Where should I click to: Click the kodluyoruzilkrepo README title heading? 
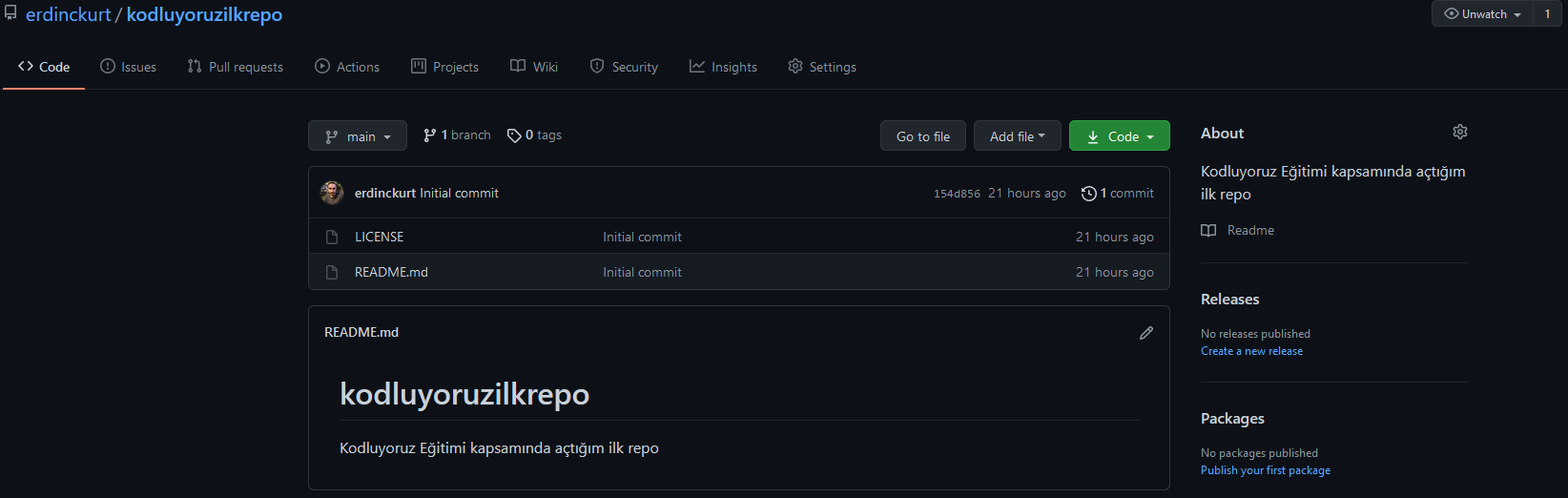click(464, 394)
